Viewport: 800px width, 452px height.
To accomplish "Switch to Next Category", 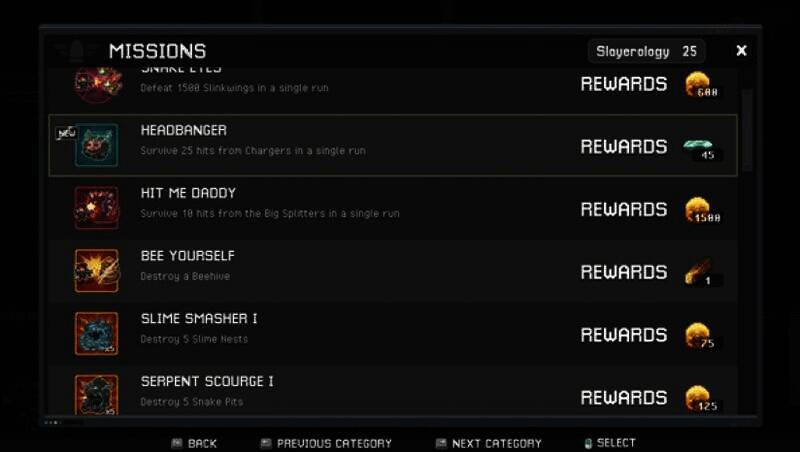I will pos(488,443).
